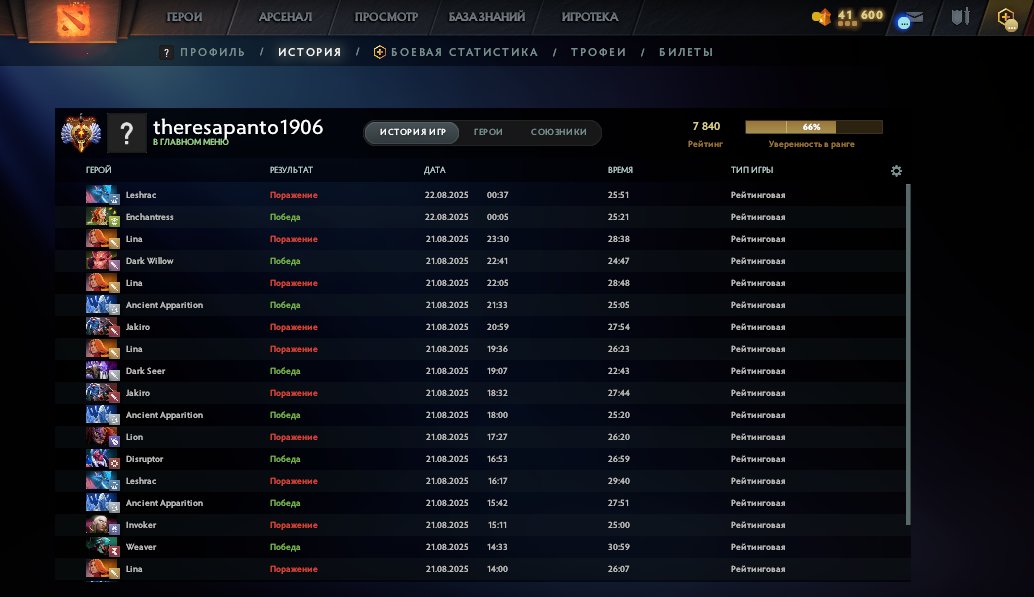Switch to the Союзники toggle
Image resolution: width=1034 pixels, height=597 pixels.
point(558,133)
